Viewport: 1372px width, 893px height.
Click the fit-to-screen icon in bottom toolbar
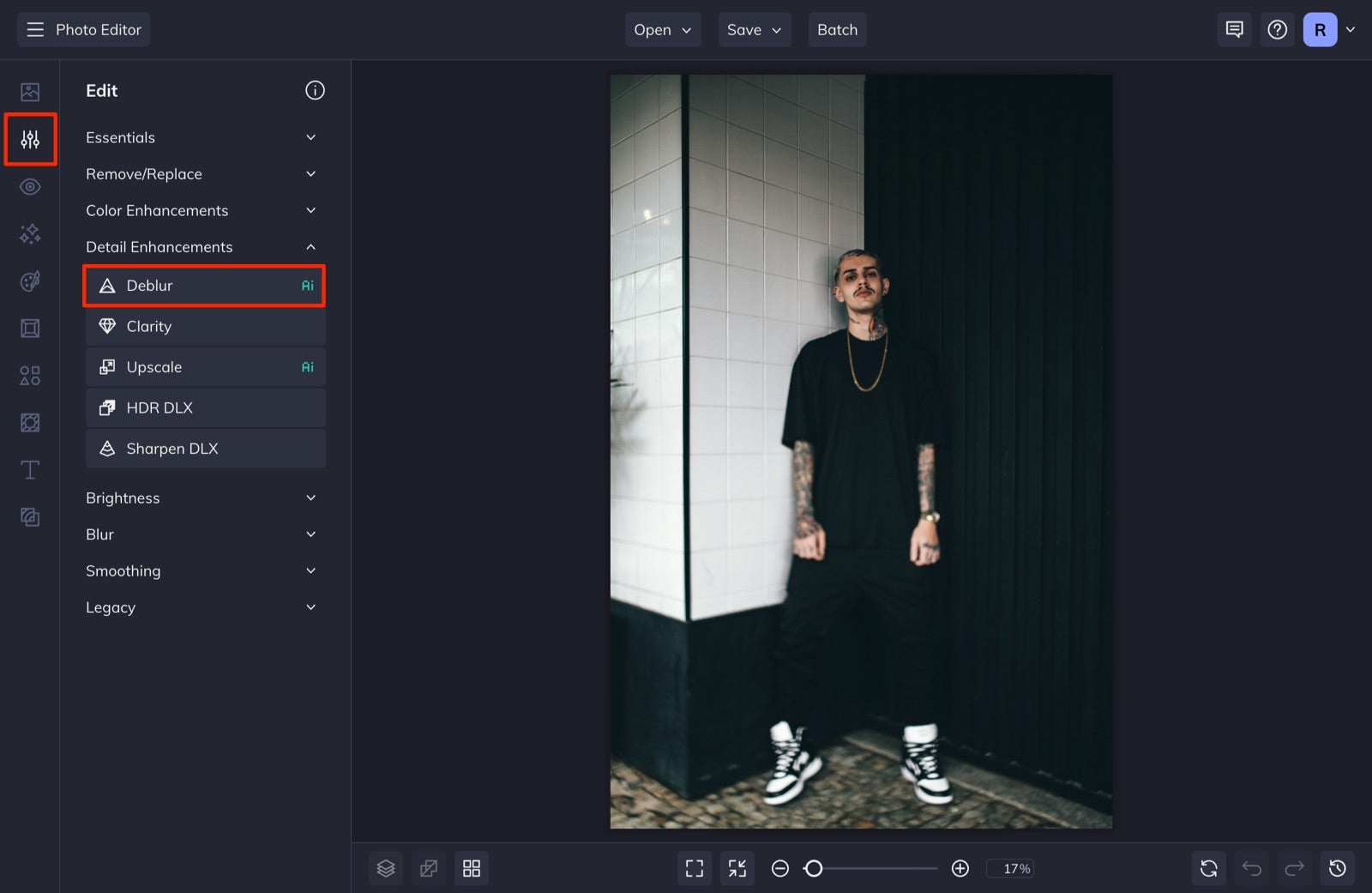pos(694,867)
